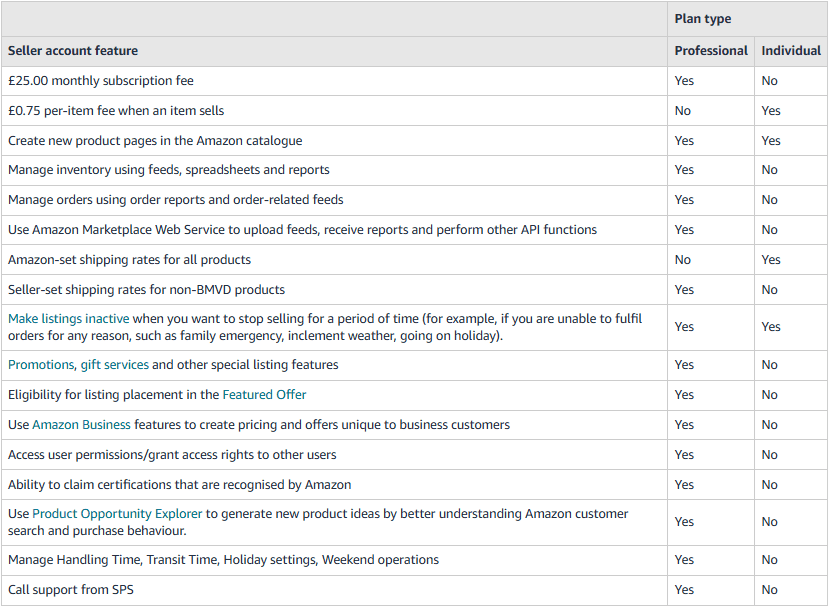Screen dimensions: 829x608
Task: Click the 'Plan type' table header
Action: pyautogui.click(x=702, y=19)
